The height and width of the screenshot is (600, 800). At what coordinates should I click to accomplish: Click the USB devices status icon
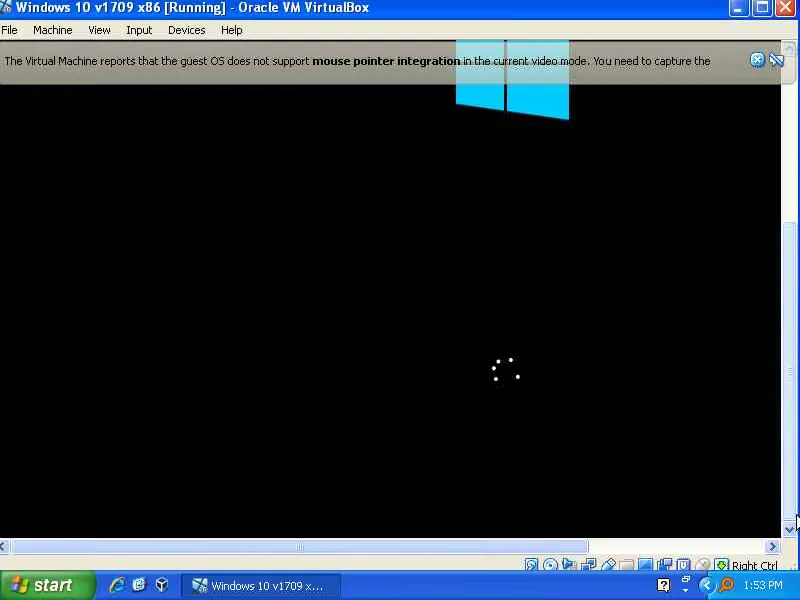point(608,564)
